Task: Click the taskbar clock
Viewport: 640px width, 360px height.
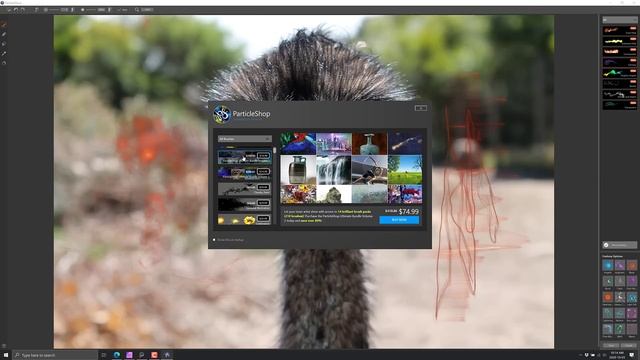Action: [617, 355]
